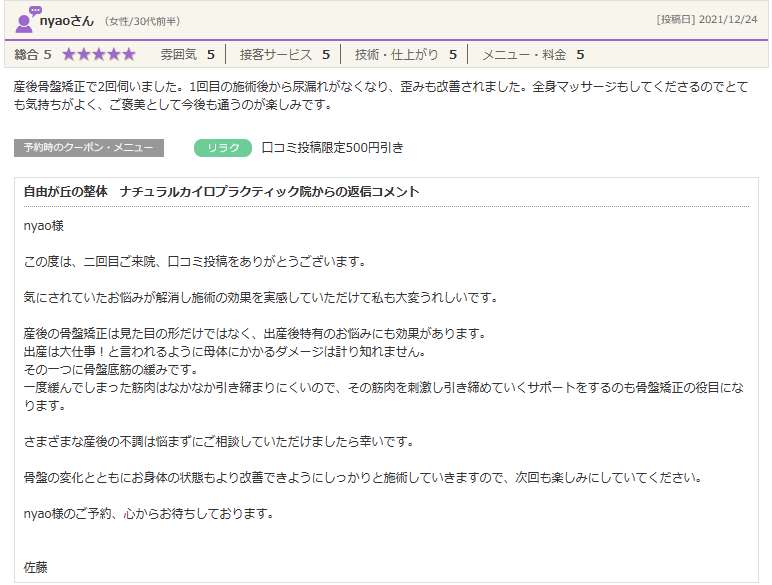Screen dimensions: 772x585
Task: Click the 予約時のクーポン・メニュー gray label
Action: pyautogui.click(x=89, y=148)
